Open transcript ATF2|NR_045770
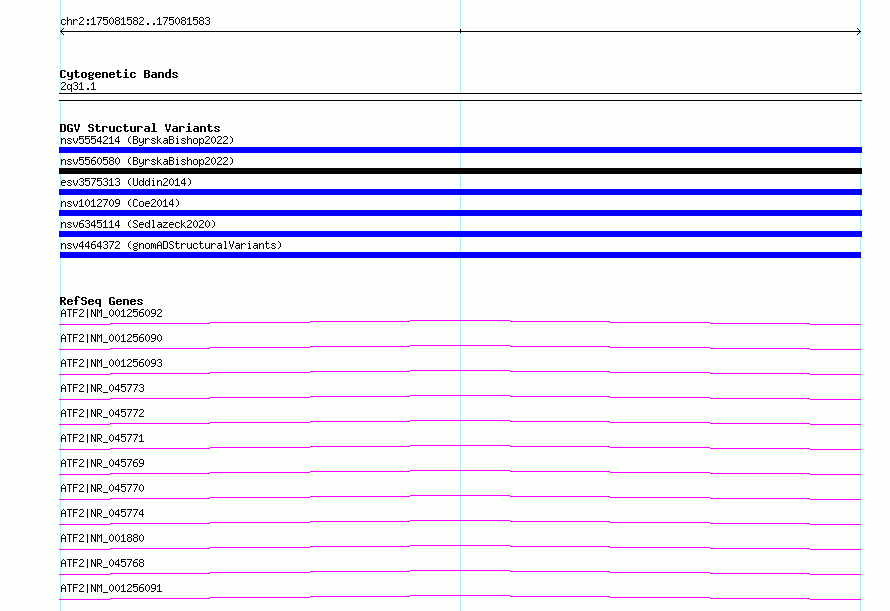Viewport: 890px width, 611px height. coord(102,488)
